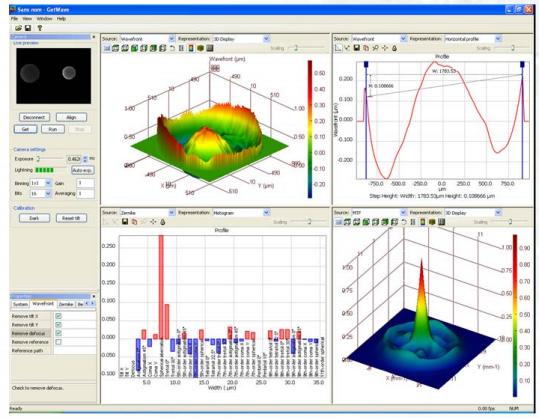The height and width of the screenshot is (418, 539).
Task: Open the View menu
Action: [27, 19]
